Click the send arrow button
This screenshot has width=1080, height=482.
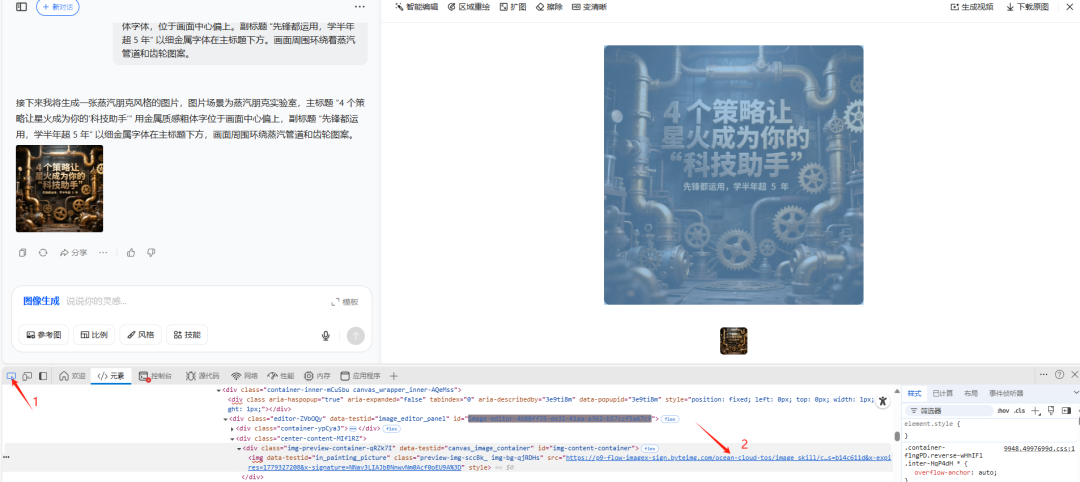[355, 335]
